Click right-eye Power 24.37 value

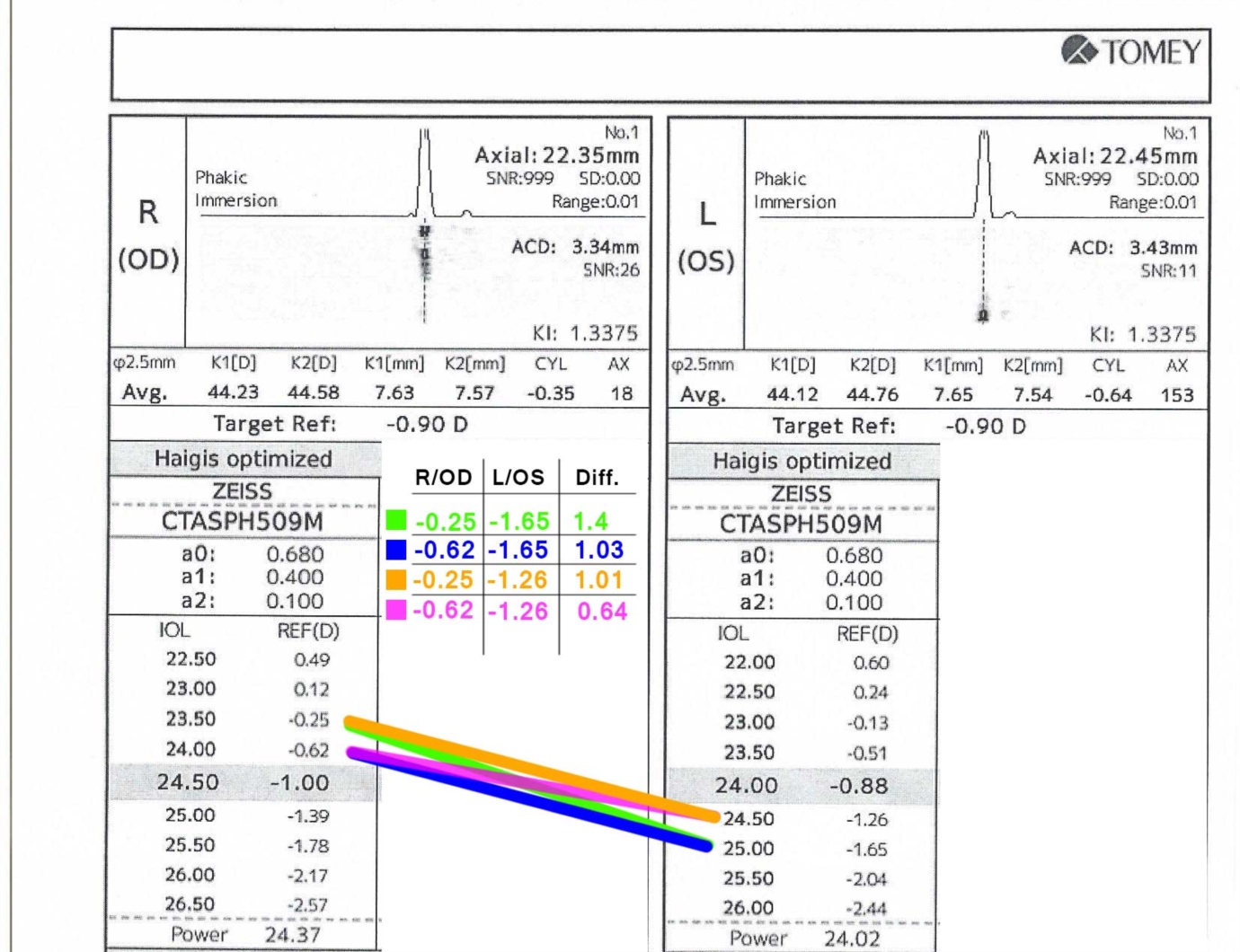coord(292,935)
